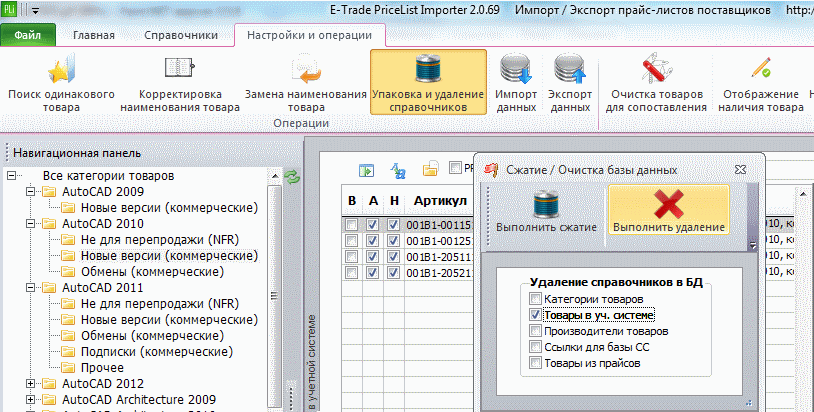
Task: Expand the AutoCAD Architecture 2009 node
Action: [x=31, y=400]
